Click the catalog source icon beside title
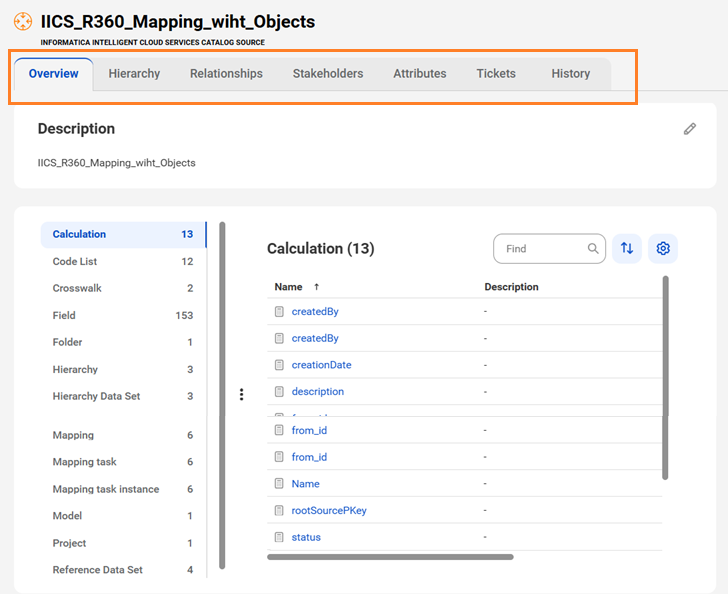 tap(23, 21)
